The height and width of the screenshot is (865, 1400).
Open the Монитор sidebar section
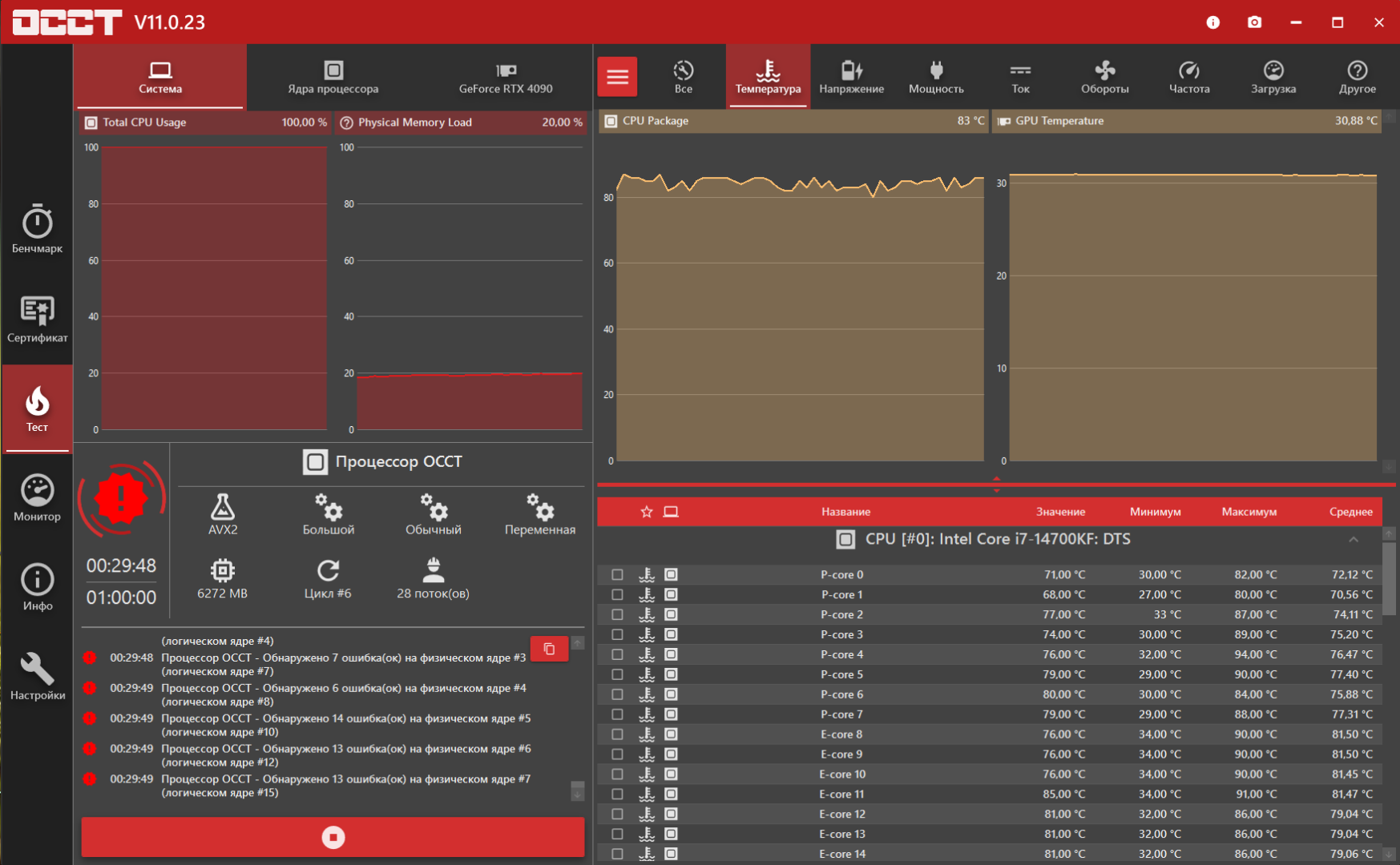click(x=37, y=497)
